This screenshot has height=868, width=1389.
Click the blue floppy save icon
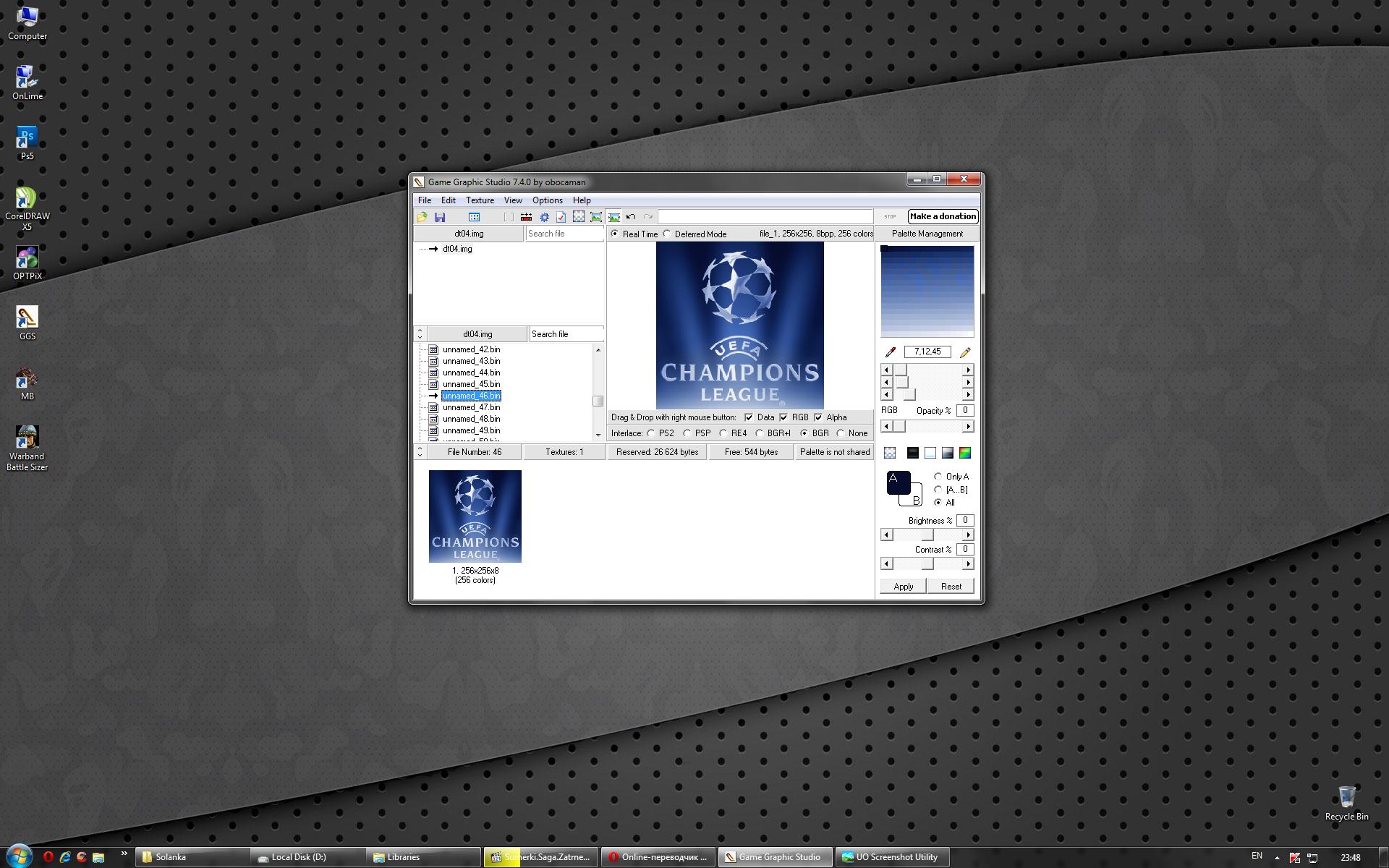[x=440, y=217]
